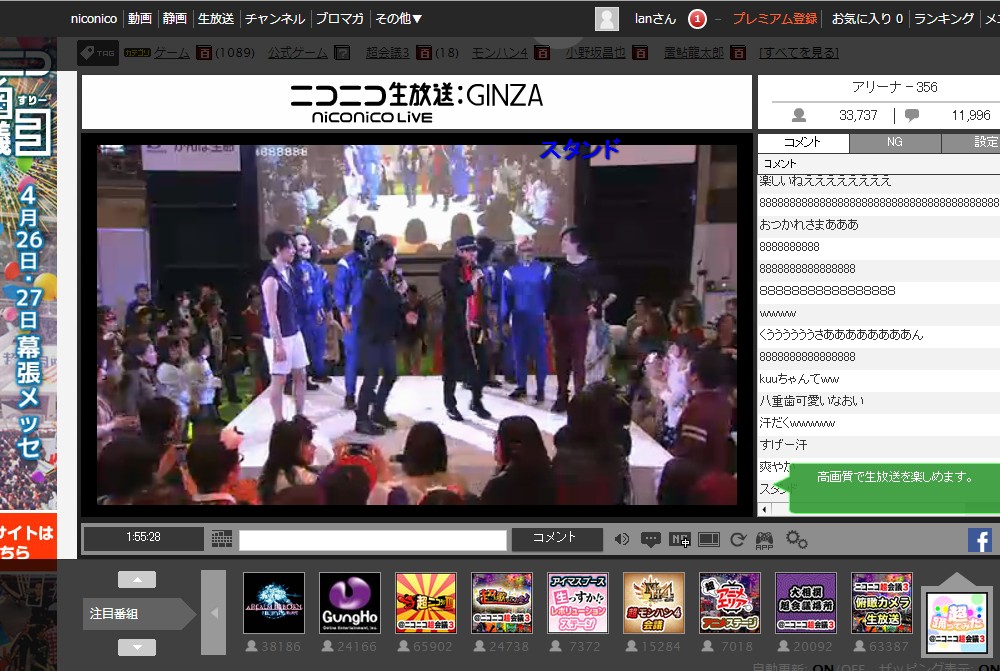The width and height of the screenshot is (1000, 671).
Task: Open the NG add icon
Action: (680, 540)
